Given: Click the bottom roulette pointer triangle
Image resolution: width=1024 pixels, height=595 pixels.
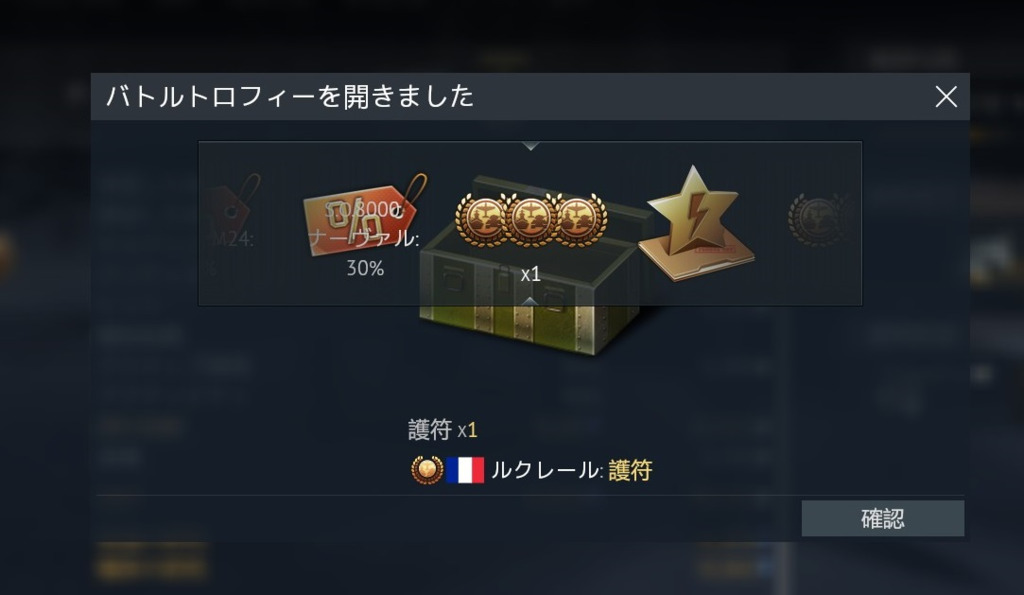Looking at the screenshot, I should (x=530, y=300).
